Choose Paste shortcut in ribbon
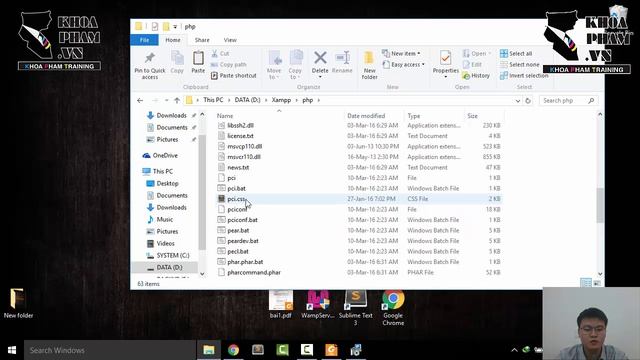640x360 pixels. pos(234,76)
